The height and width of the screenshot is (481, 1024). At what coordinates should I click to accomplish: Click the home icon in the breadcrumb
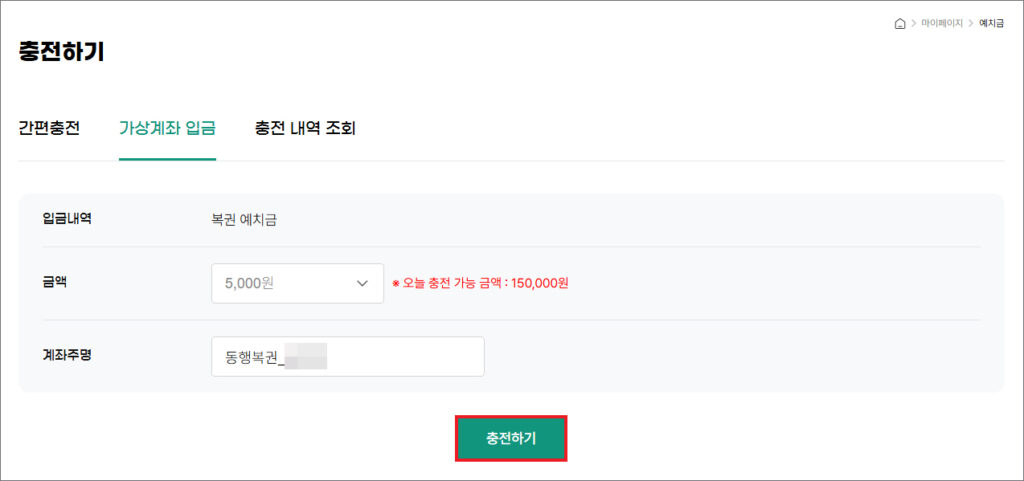900,24
